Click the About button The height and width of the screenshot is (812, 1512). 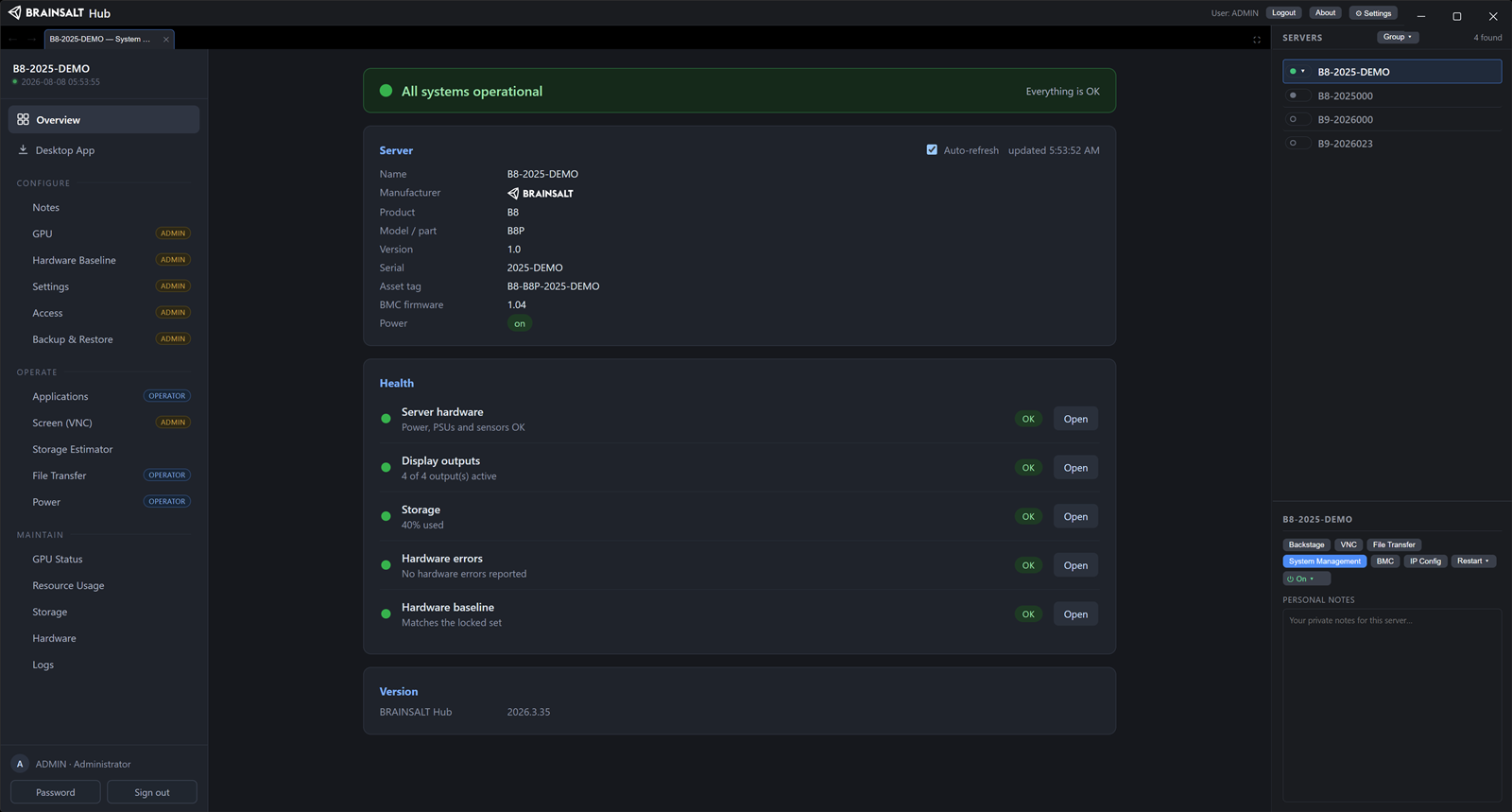[1326, 12]
